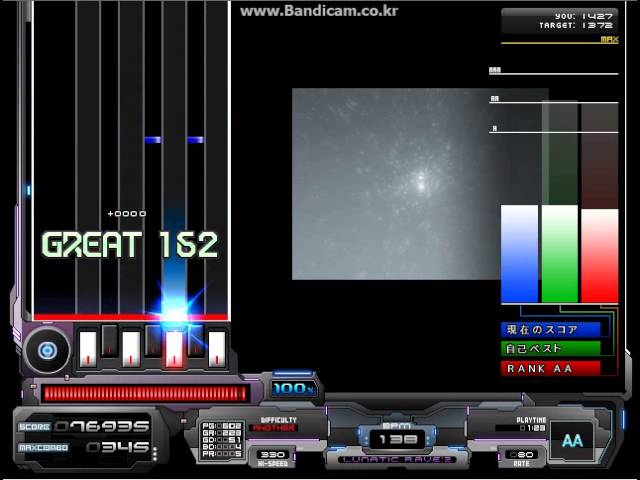Click the turntable scratch disc
This screenshot has height=480, width=640.
pyautogui.click(x=47, y=350)
